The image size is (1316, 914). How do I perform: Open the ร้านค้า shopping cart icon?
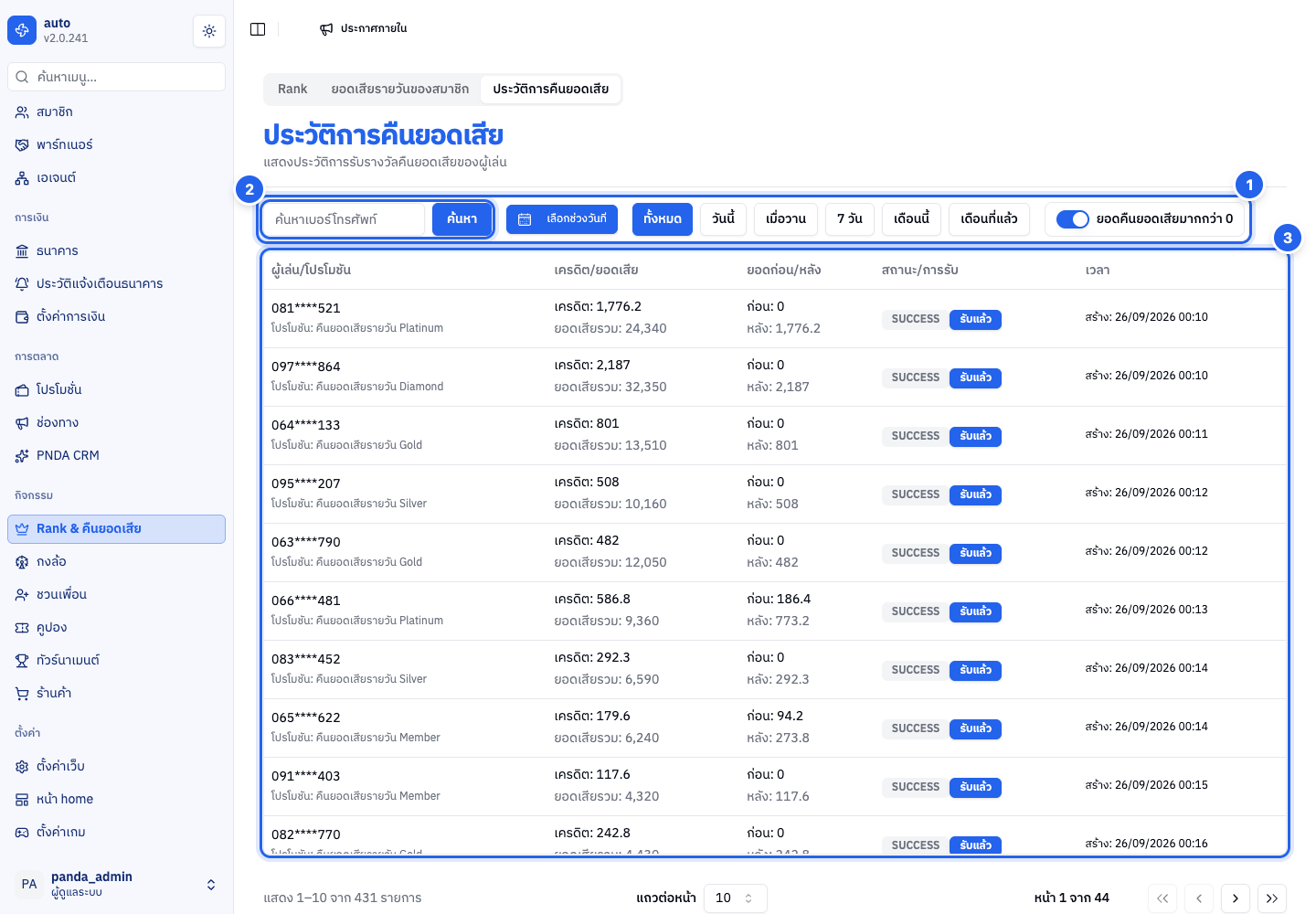pyautogui.click(x=22, y=694)
